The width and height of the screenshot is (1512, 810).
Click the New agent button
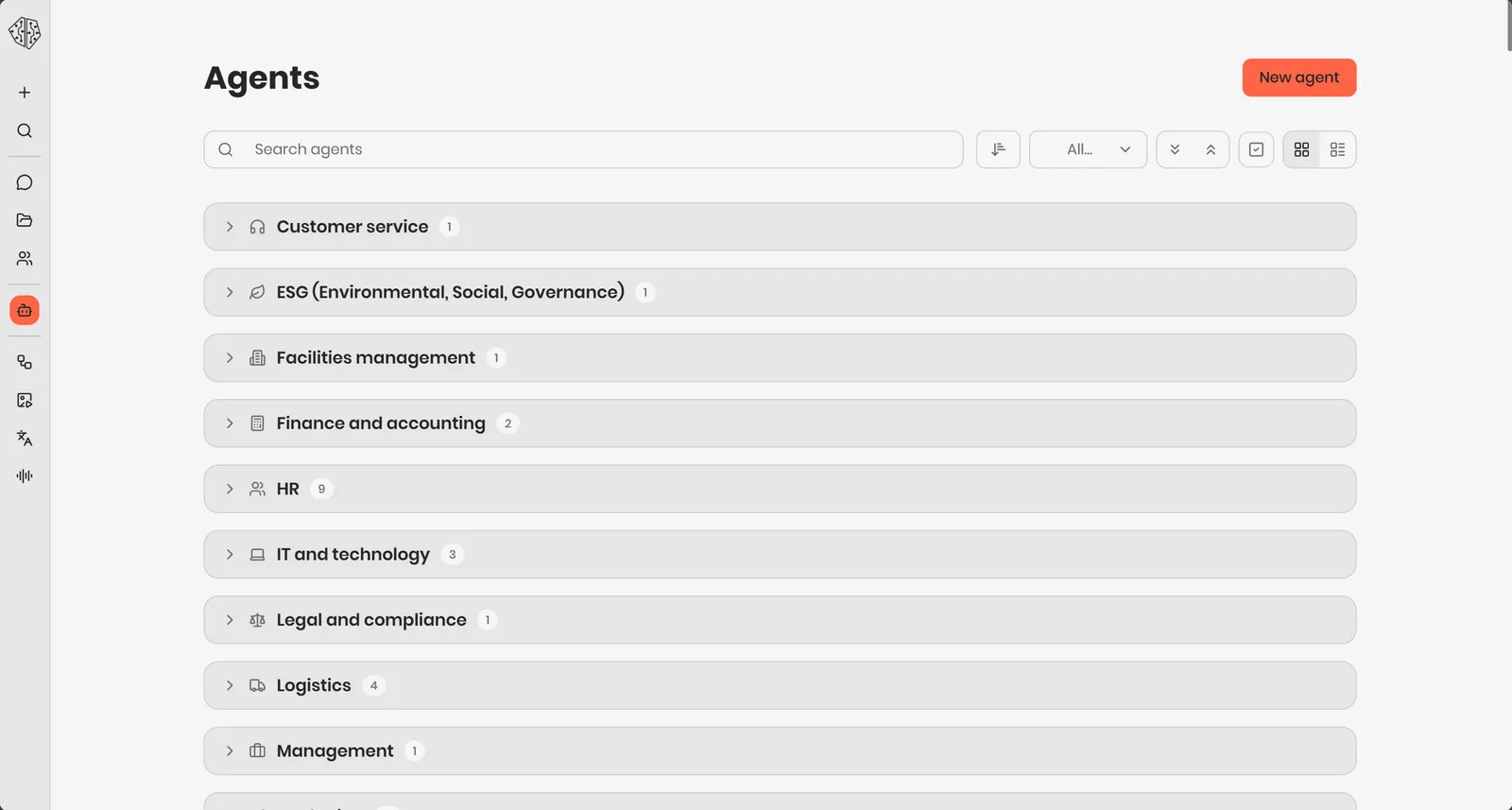coord(1299,78)
